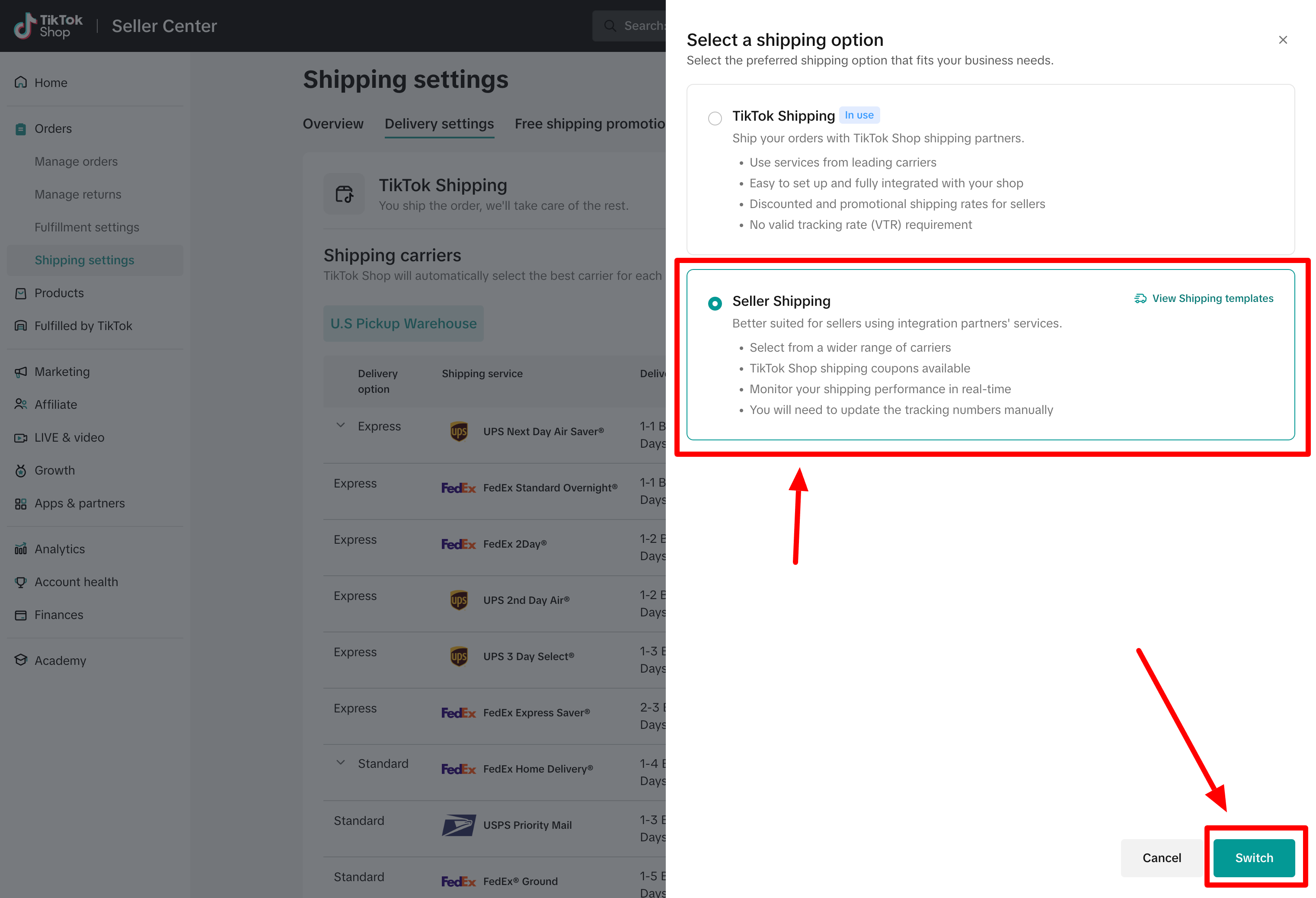Click the Affiliate people icon

21,404
